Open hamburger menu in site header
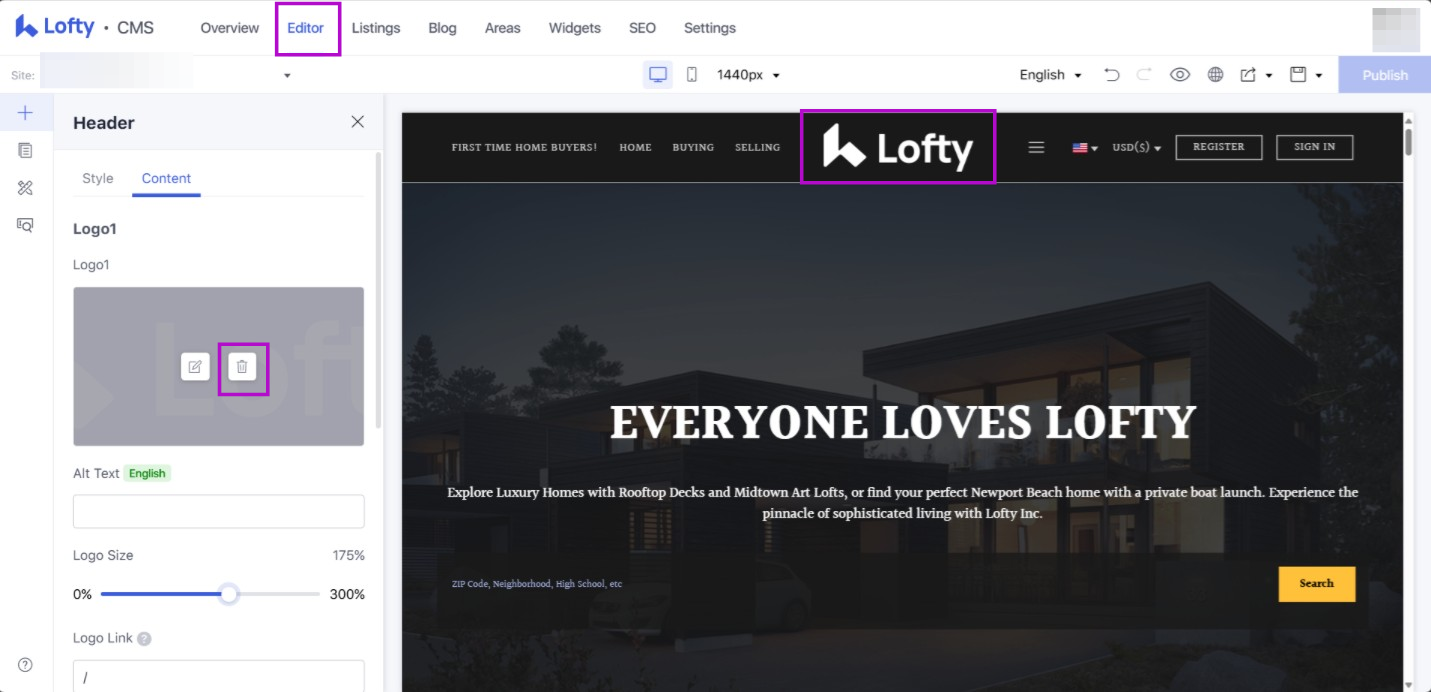Viewport: 1431px width, 692px height. click(x=1036, y=148)
